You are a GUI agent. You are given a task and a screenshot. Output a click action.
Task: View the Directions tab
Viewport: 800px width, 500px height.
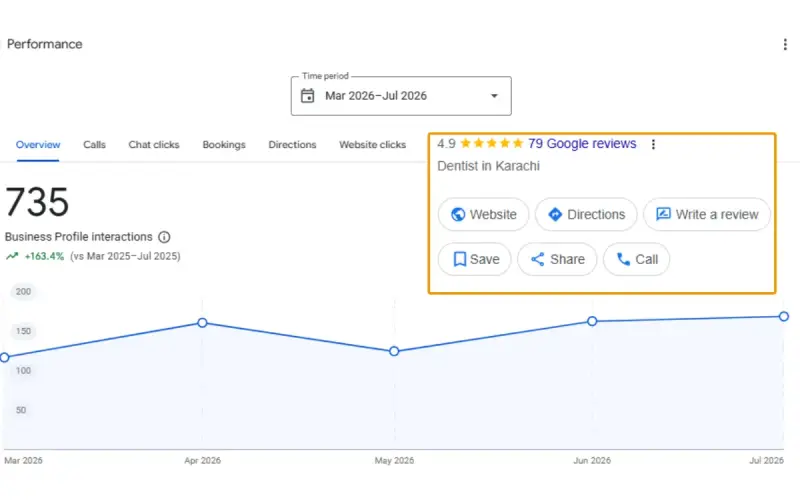292,145
